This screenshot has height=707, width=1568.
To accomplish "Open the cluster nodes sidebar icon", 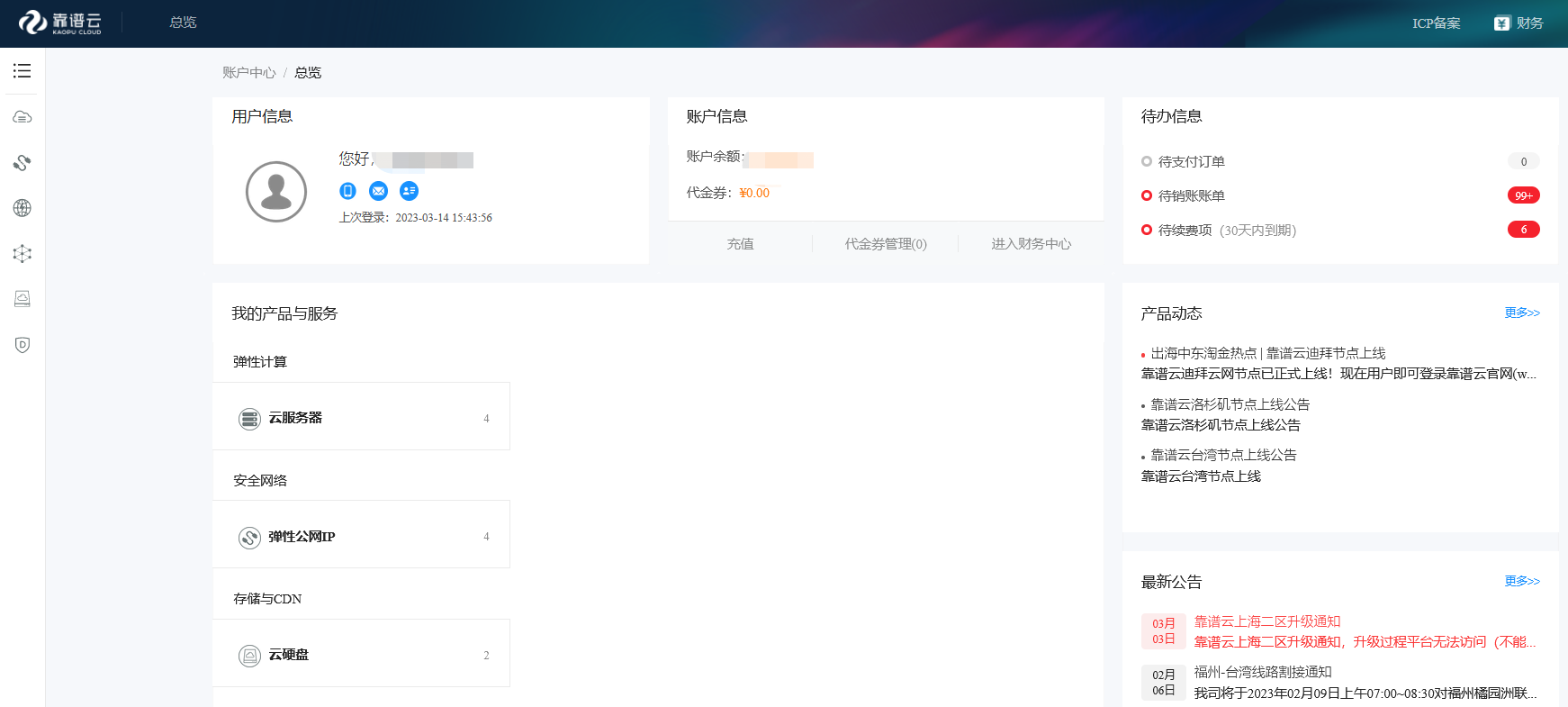I will pos(23,254).
